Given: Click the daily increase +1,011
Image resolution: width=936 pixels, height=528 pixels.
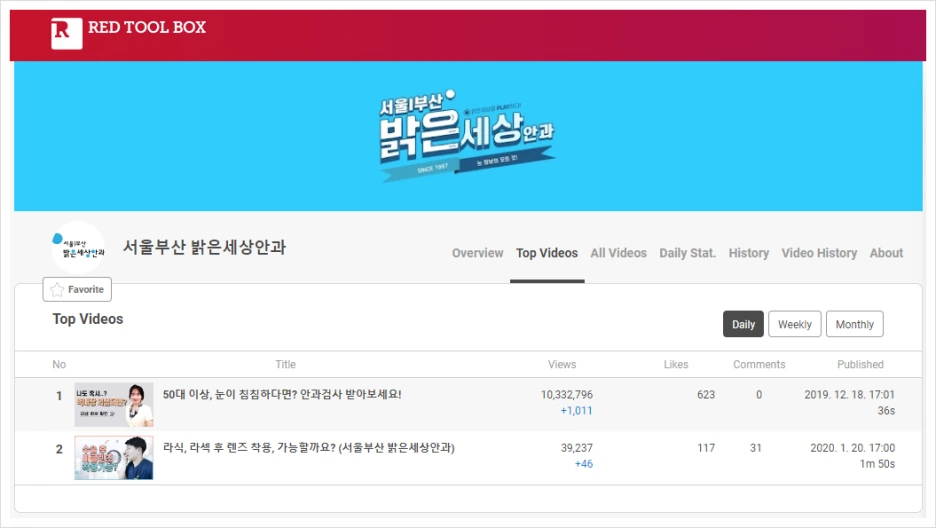Looking at the screenshot, I should (576, 410).
